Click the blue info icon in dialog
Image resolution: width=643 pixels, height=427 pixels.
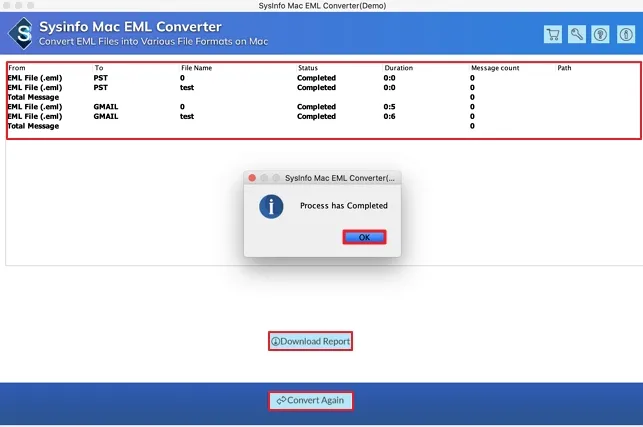coord(271,206)
